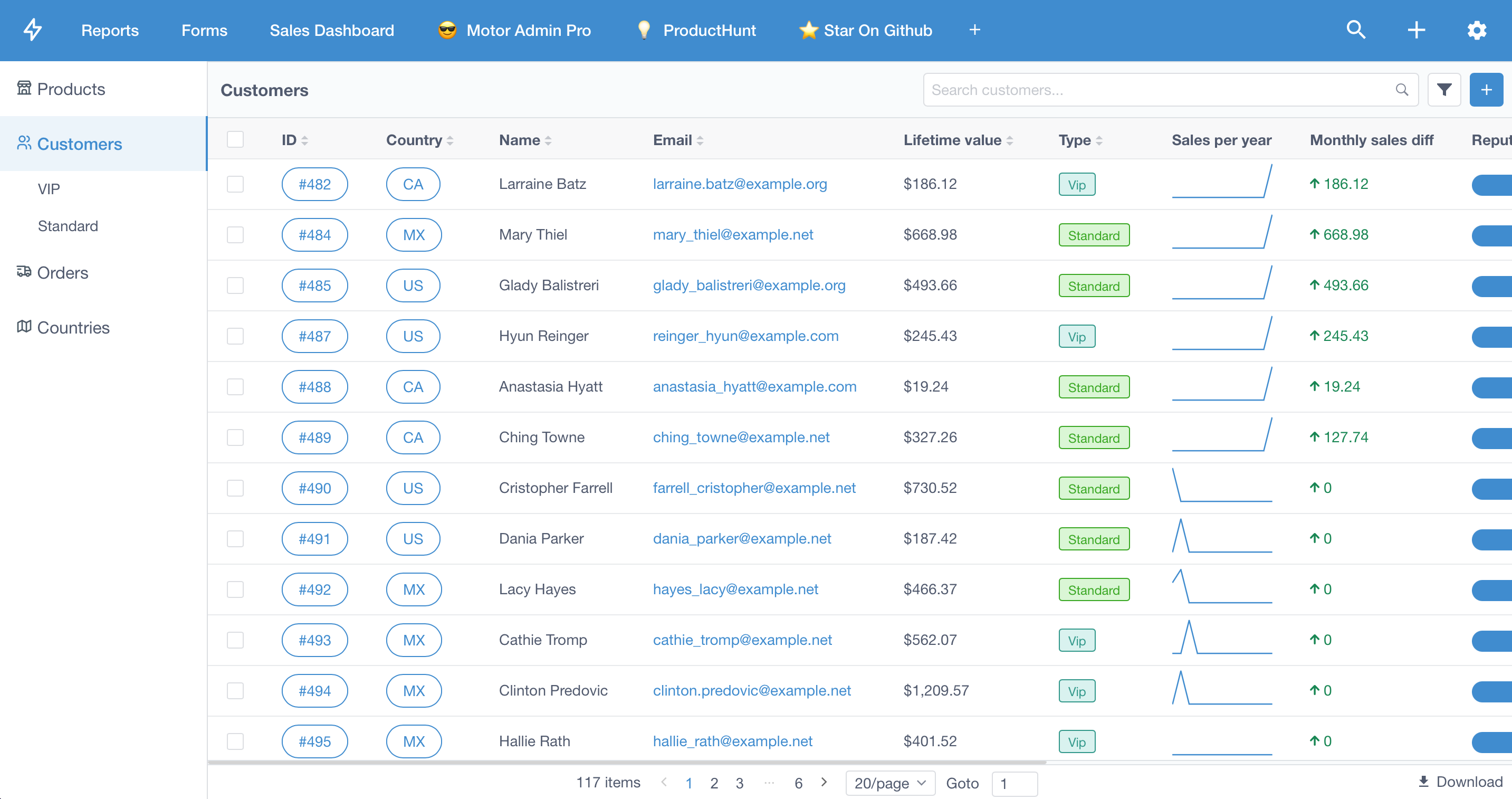Screen dimensions: 1512x799
Task: Click the reputation bar for Larraine Batz
Action: pyautogui.click(x=1491, y=185)
